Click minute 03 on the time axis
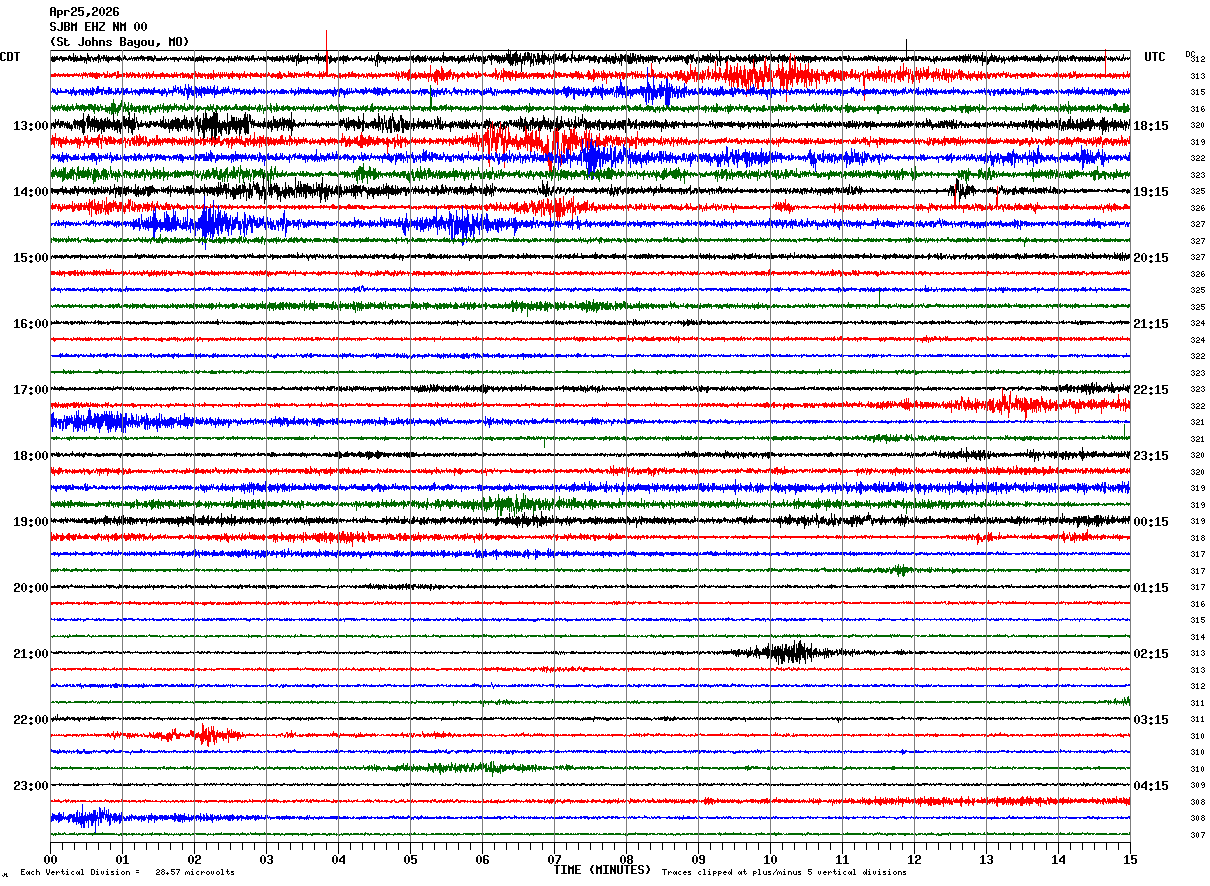This screenshot has height=886, width=1210. pyautogui.click(x=266, y=859)
